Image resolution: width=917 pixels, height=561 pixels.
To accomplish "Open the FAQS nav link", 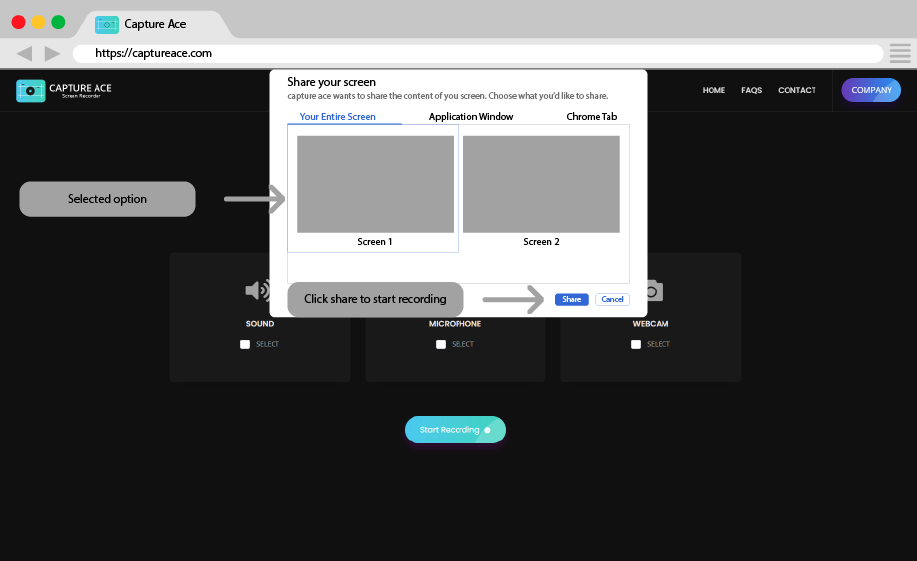I will tap(751, 90).
